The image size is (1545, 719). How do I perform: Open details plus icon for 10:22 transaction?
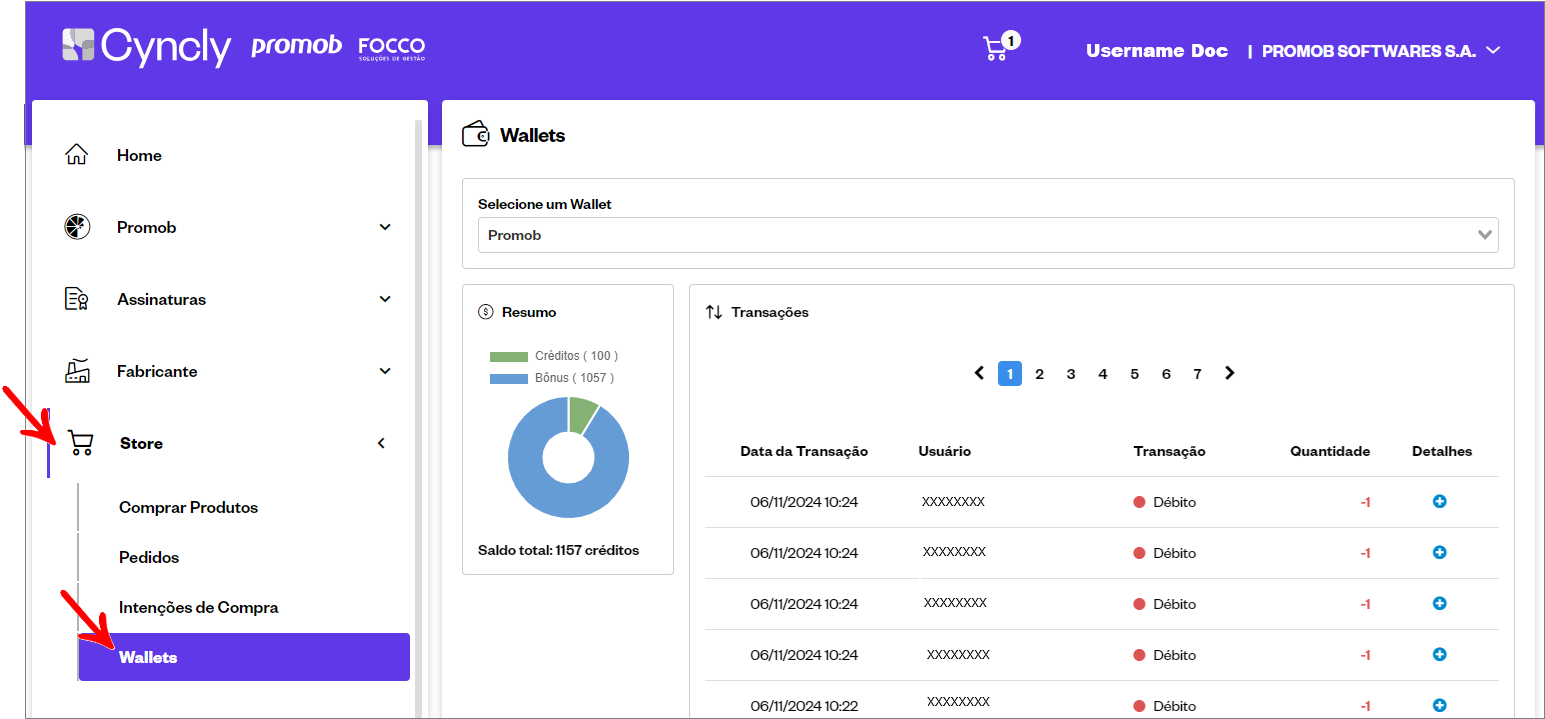[1440, 705]
